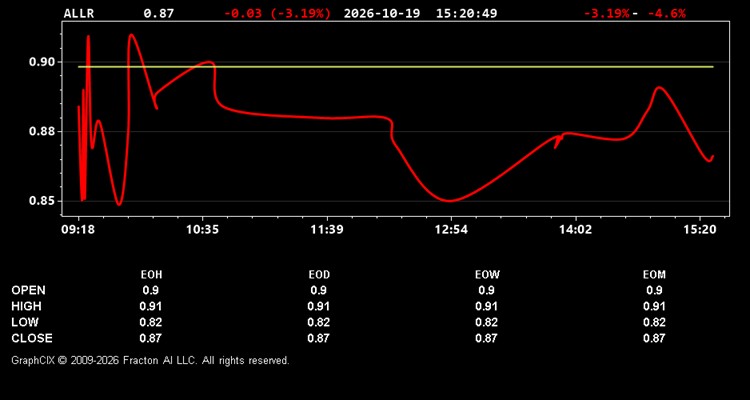The width and height of the screenshot is (750, 400).
Task: Click the red change -0.03 (-3.19%)
Action: click(277, 13)
